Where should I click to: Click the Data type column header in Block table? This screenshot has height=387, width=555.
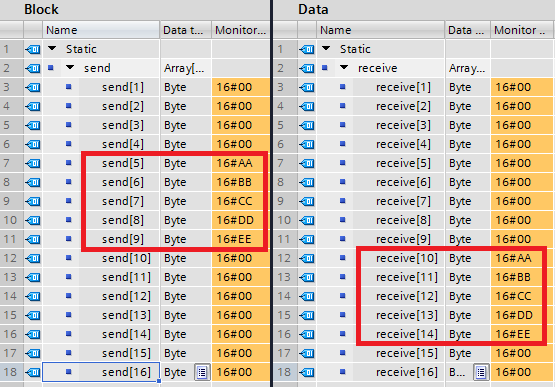(186, 30)
